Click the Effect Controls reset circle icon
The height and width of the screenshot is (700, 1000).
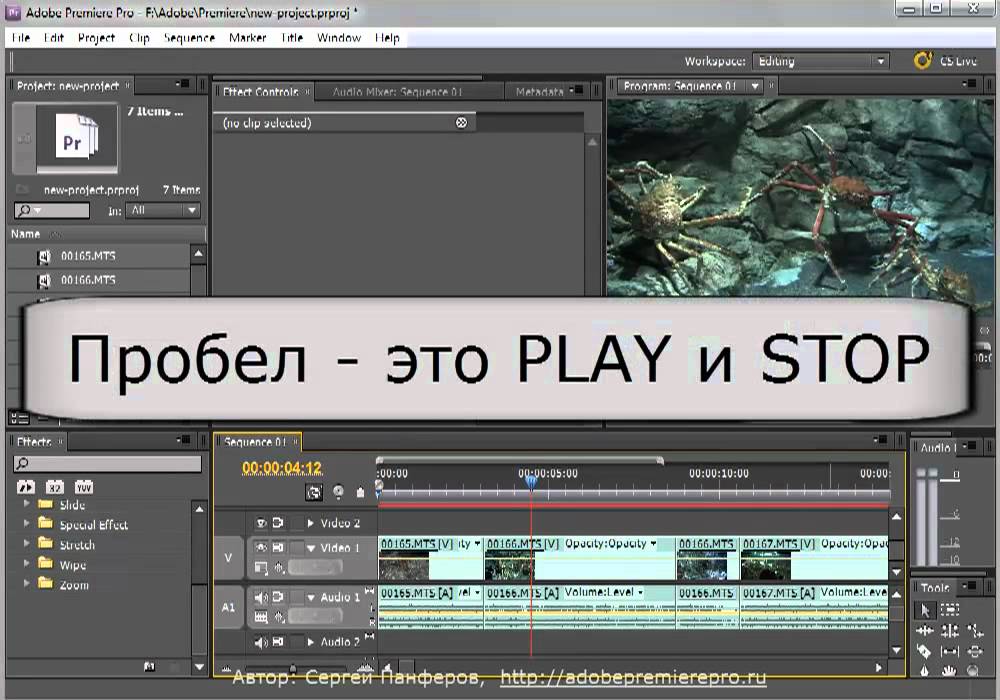tap(461, 122)
